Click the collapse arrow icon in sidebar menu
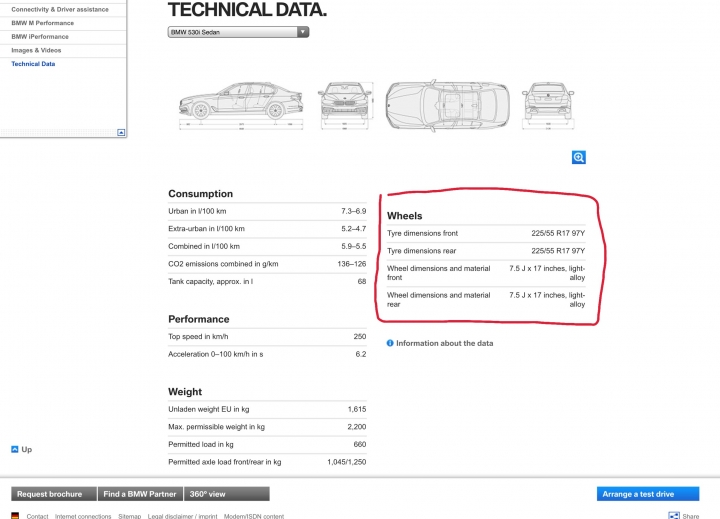The width and height of the screenshot is (720, 519). (x=121, y=132)
